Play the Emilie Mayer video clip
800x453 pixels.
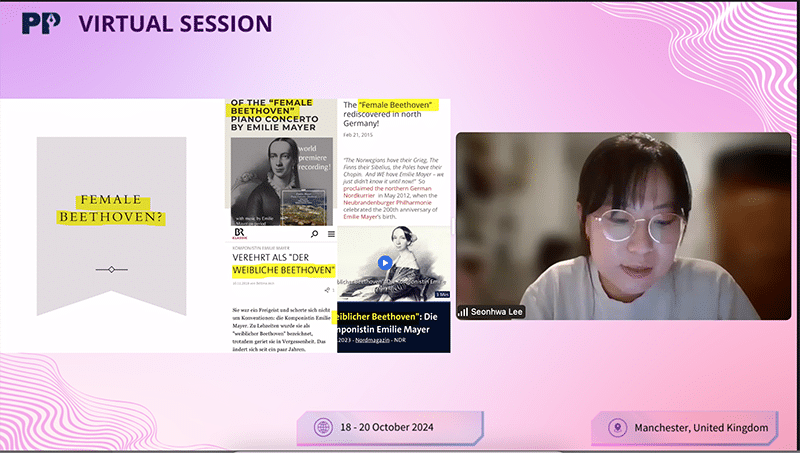(384, 263)
